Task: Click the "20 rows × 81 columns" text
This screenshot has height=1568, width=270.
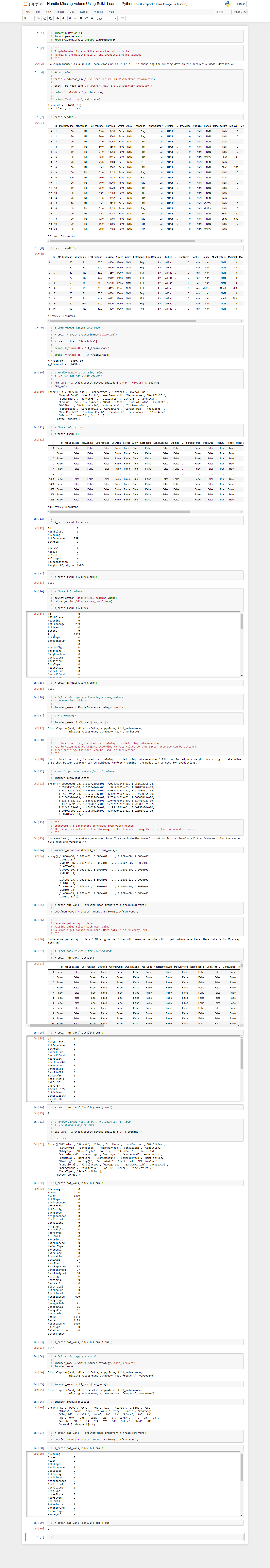Action: (x=61, y=236)
